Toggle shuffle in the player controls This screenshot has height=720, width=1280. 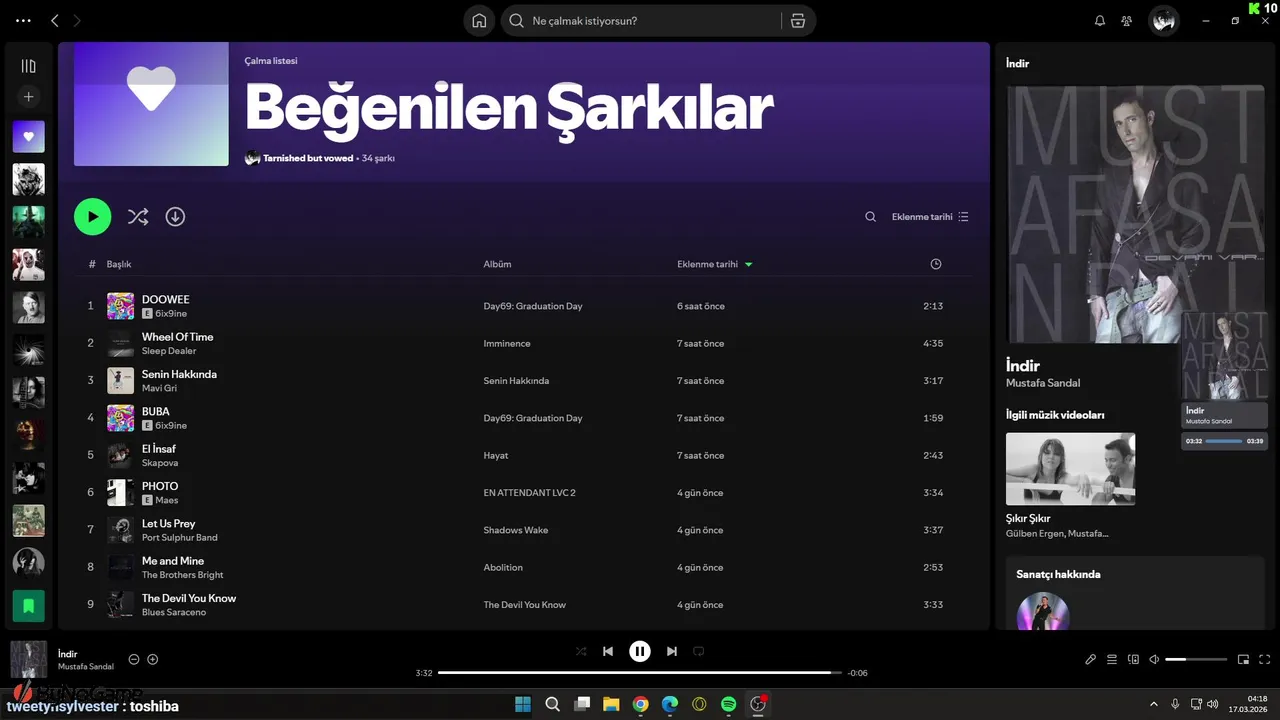click(581, 651)
